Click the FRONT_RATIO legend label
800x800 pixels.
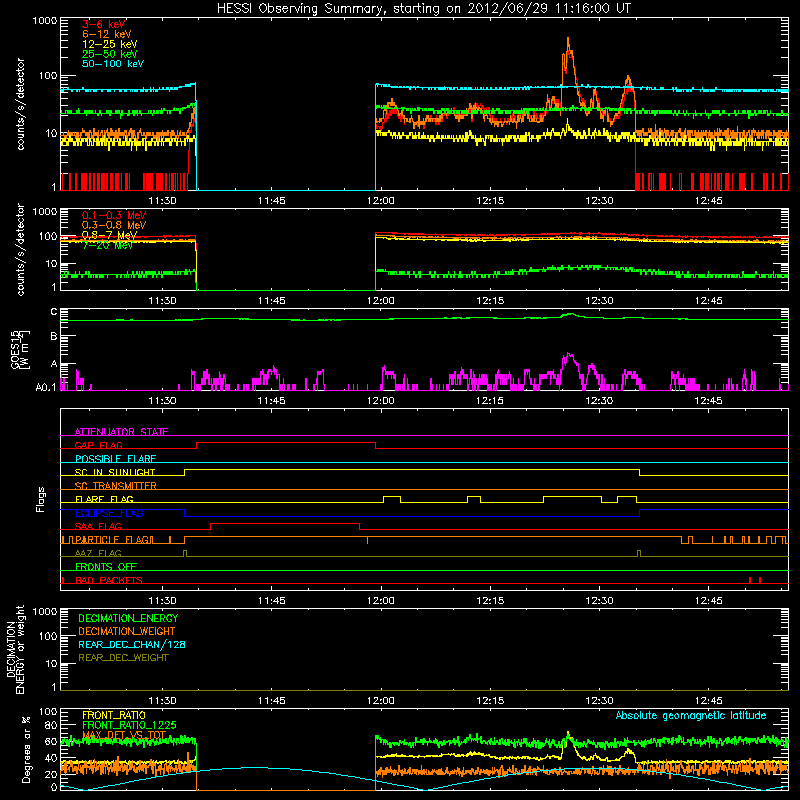pyautogui.click(x=114, y=715)
